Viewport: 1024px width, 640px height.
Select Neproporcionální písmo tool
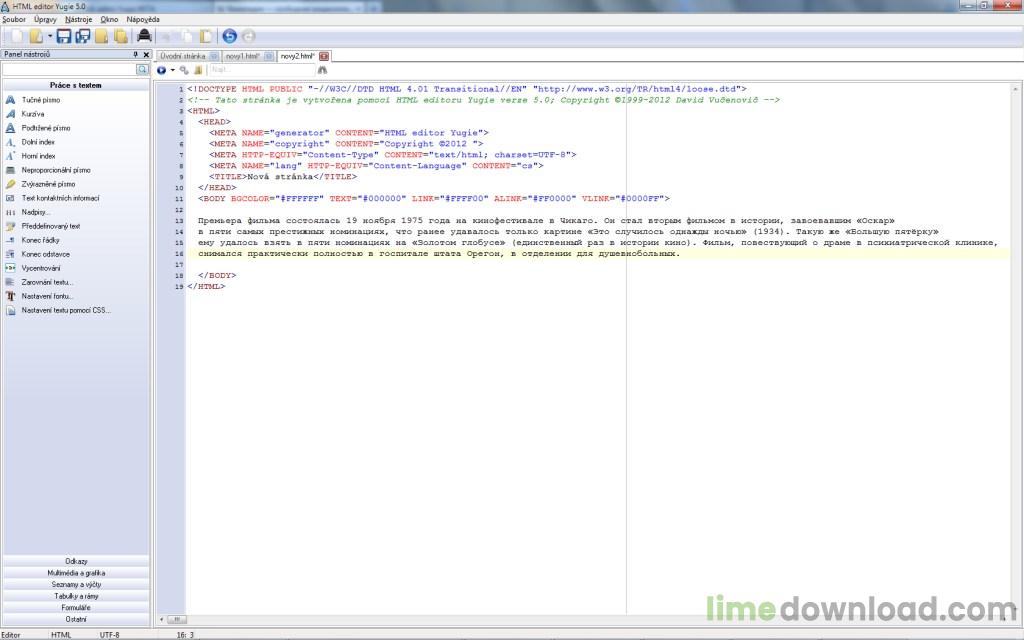pyautogui.click(x=56, y=170)
